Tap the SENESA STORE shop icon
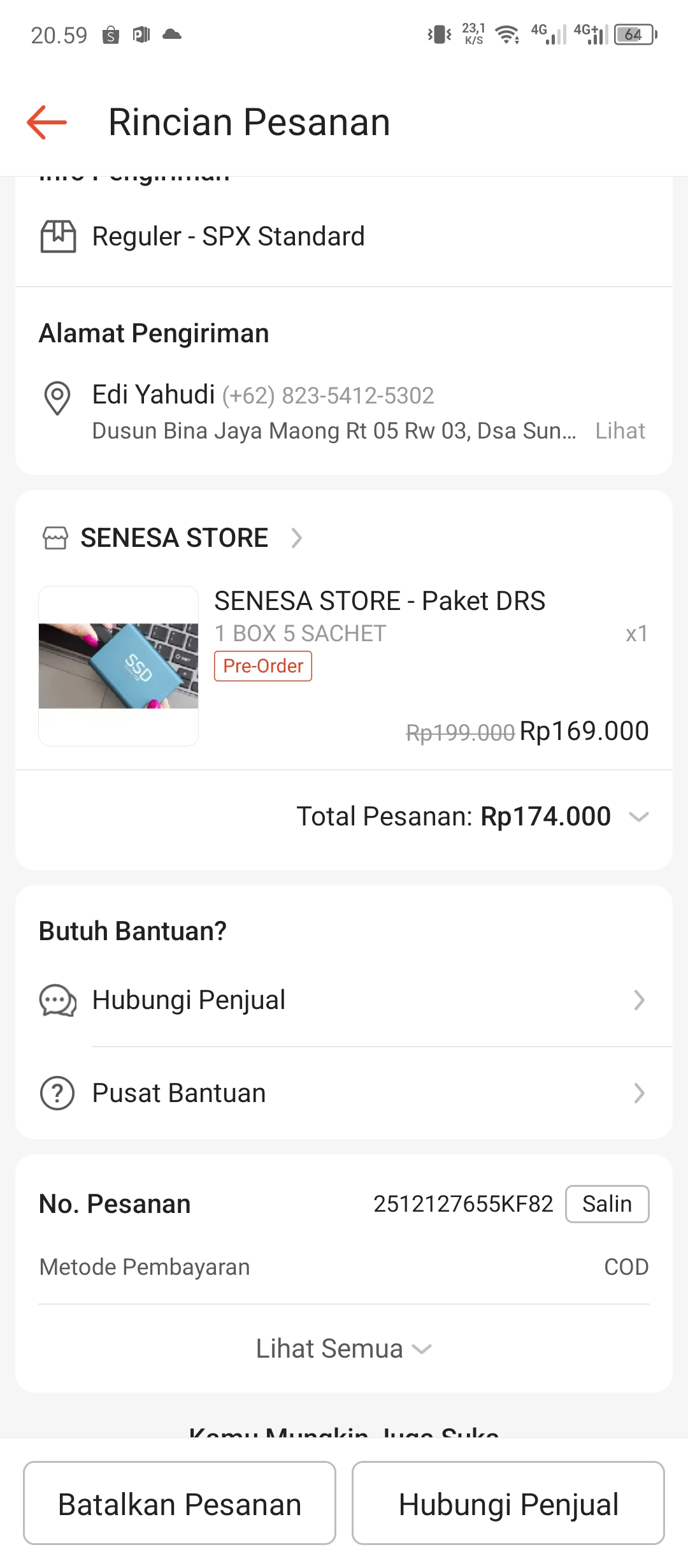This screenshot has width=688, height=1568. click(x=55, y=538)
